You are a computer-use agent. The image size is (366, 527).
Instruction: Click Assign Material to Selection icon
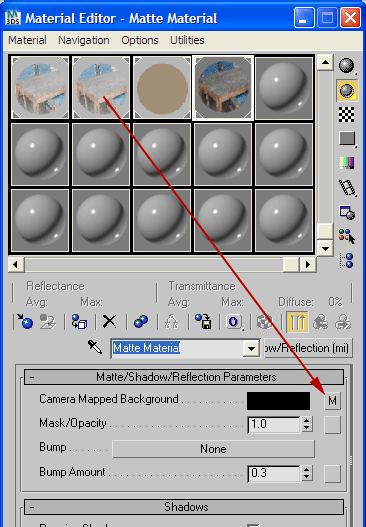point(80,322)
